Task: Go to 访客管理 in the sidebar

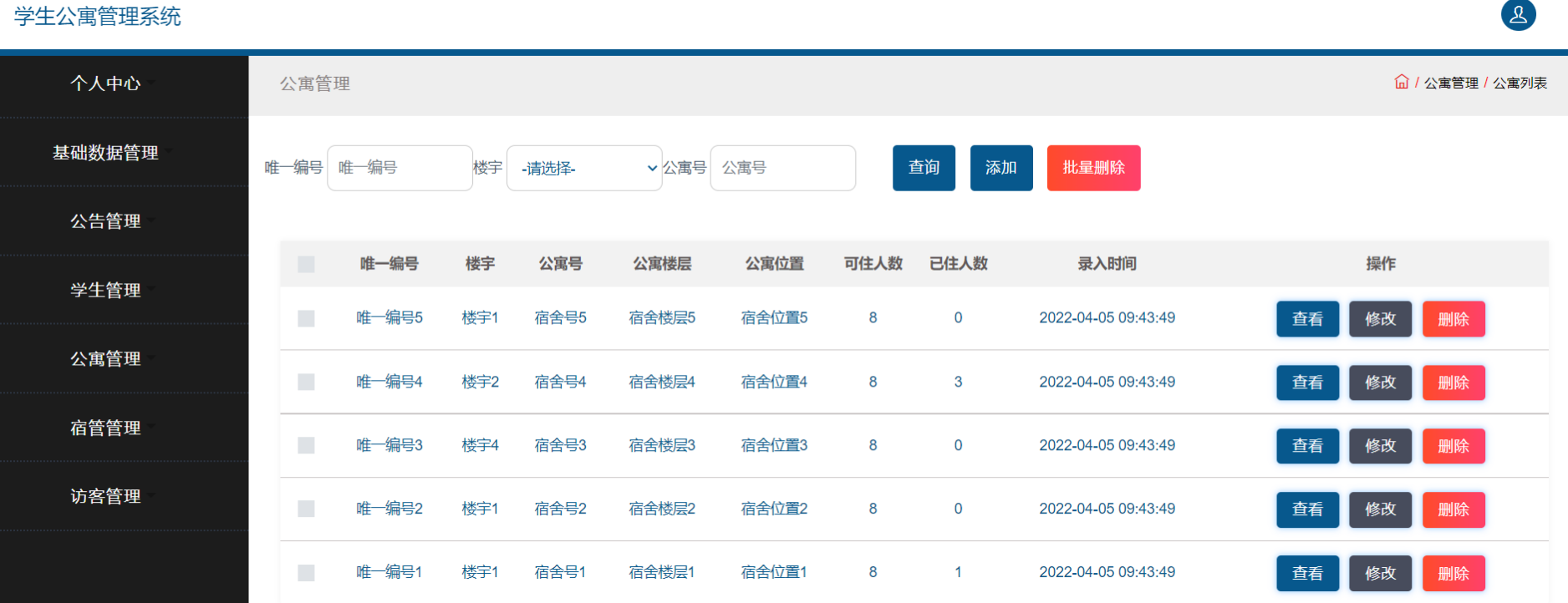Action: pos(106,496)
